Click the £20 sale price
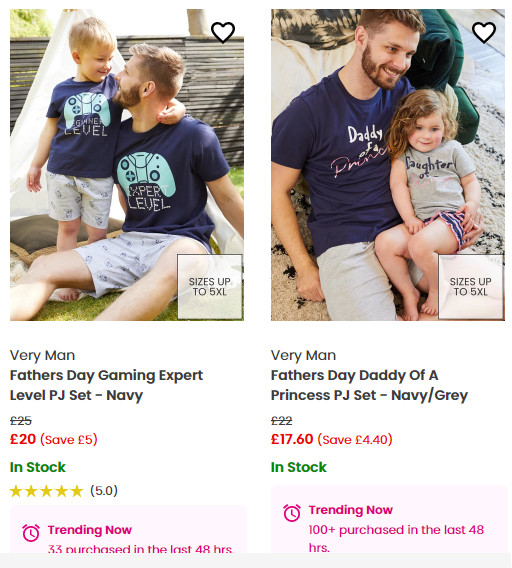Viewport: 512px width, 568px height. (23, 439)
